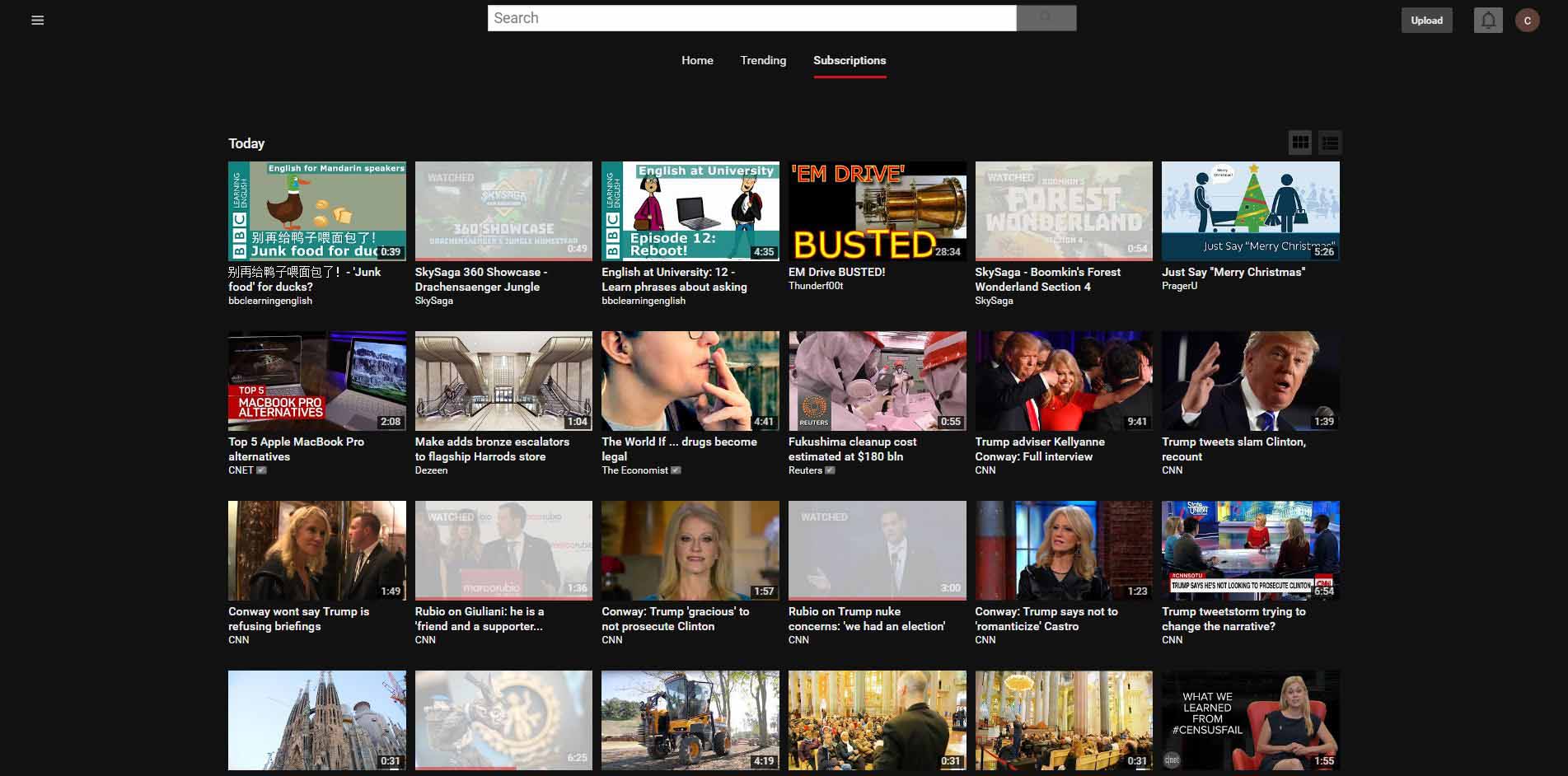Switch to grid view layout
1568x776 pixels.
[x=1300, y=143]
